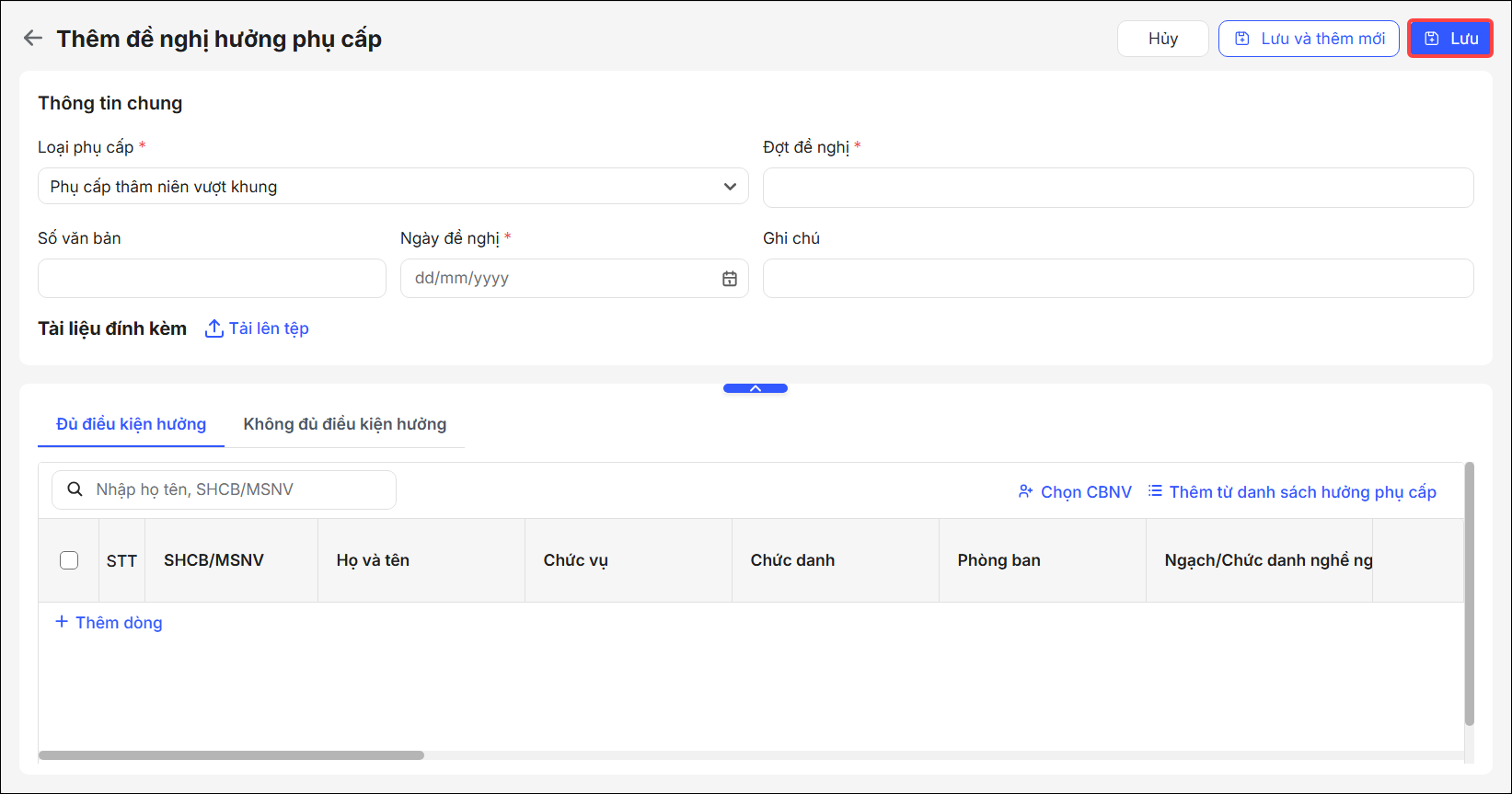The width and height of the screenshot is (1512, 794).
Task: Toggle the select-all checkbox in table header
Action: coord(69,560)
